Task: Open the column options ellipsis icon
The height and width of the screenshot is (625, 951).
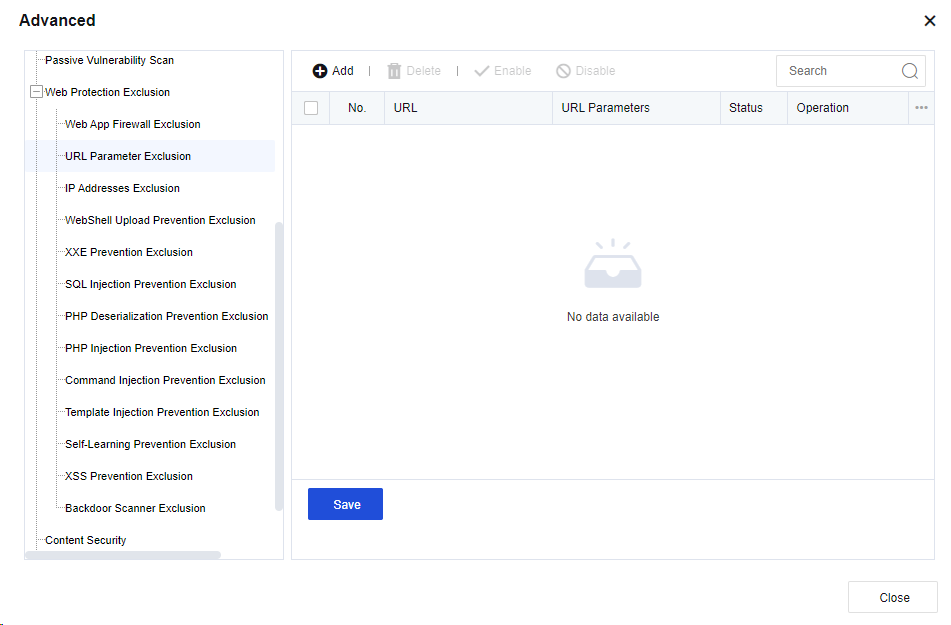Action: tap(921, 108)
